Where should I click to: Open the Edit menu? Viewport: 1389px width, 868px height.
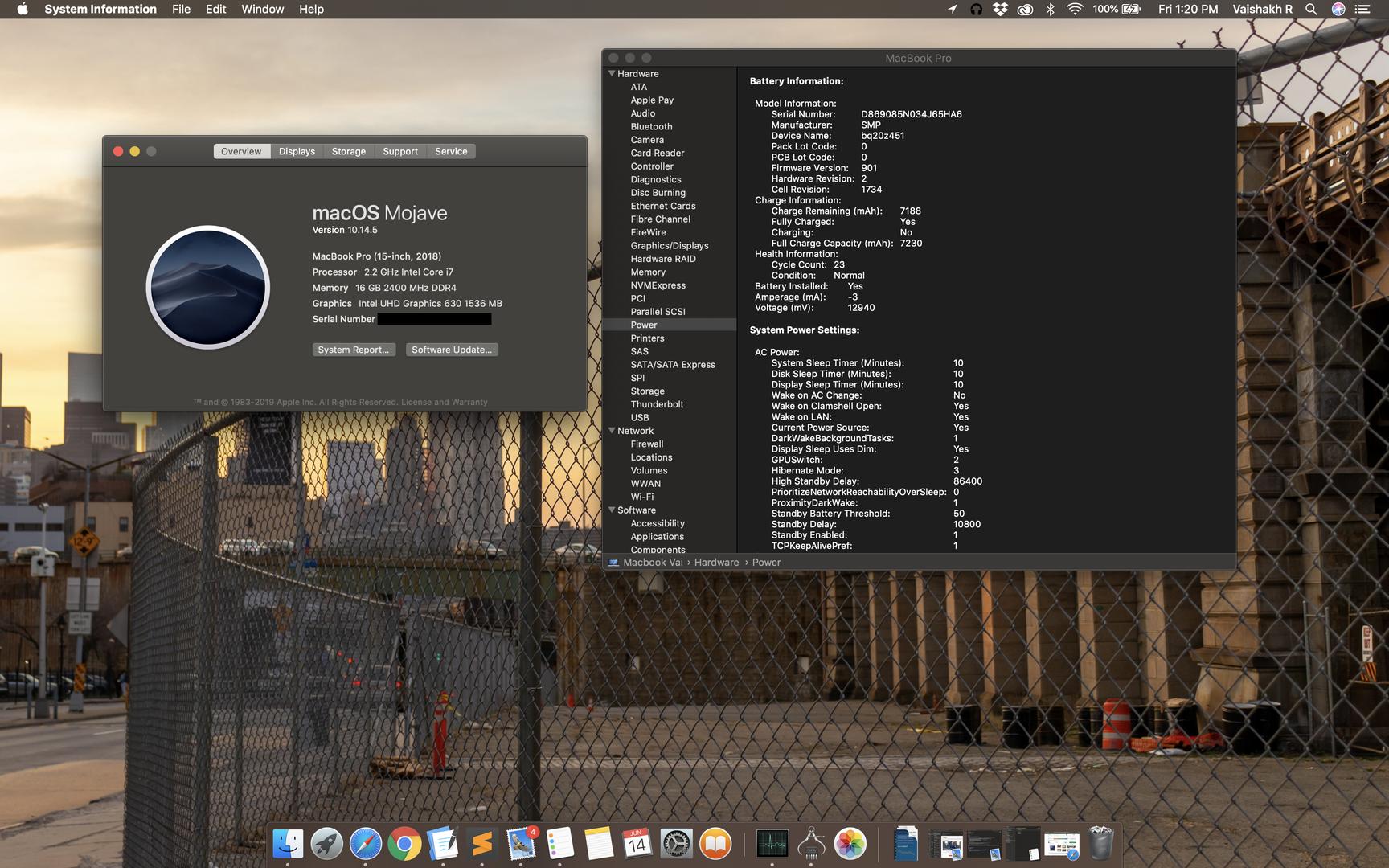coord(215,9)
